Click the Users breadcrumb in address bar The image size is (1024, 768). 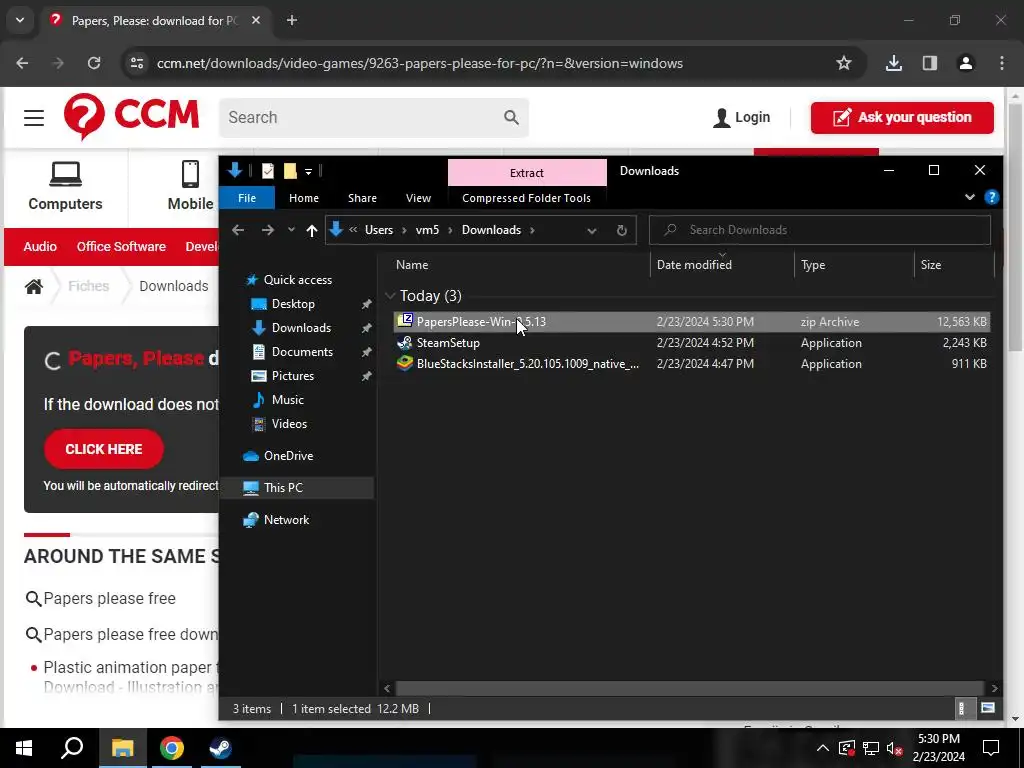[x=379, y=230]
